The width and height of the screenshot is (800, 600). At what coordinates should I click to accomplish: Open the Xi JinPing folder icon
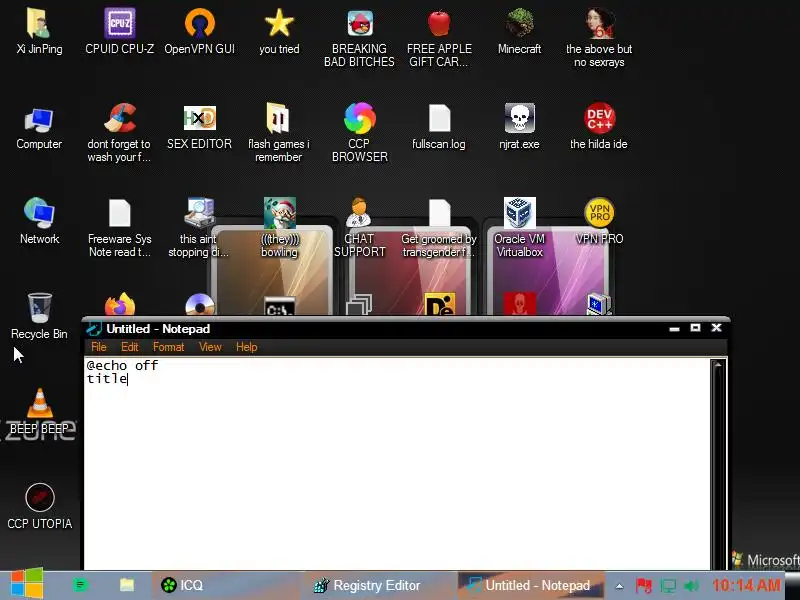tap(39, 23)
